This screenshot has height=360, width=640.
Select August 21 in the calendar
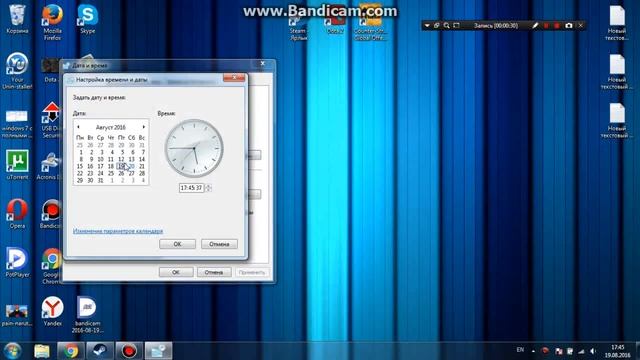coord(142,166)
